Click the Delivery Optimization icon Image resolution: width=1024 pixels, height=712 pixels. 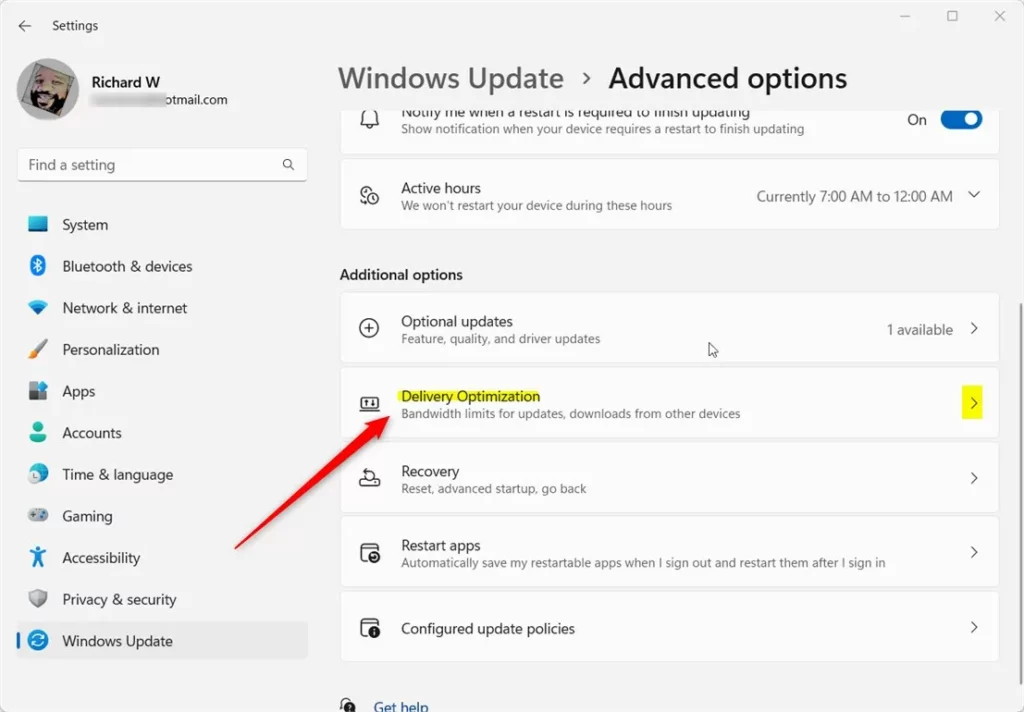(370, 404)
